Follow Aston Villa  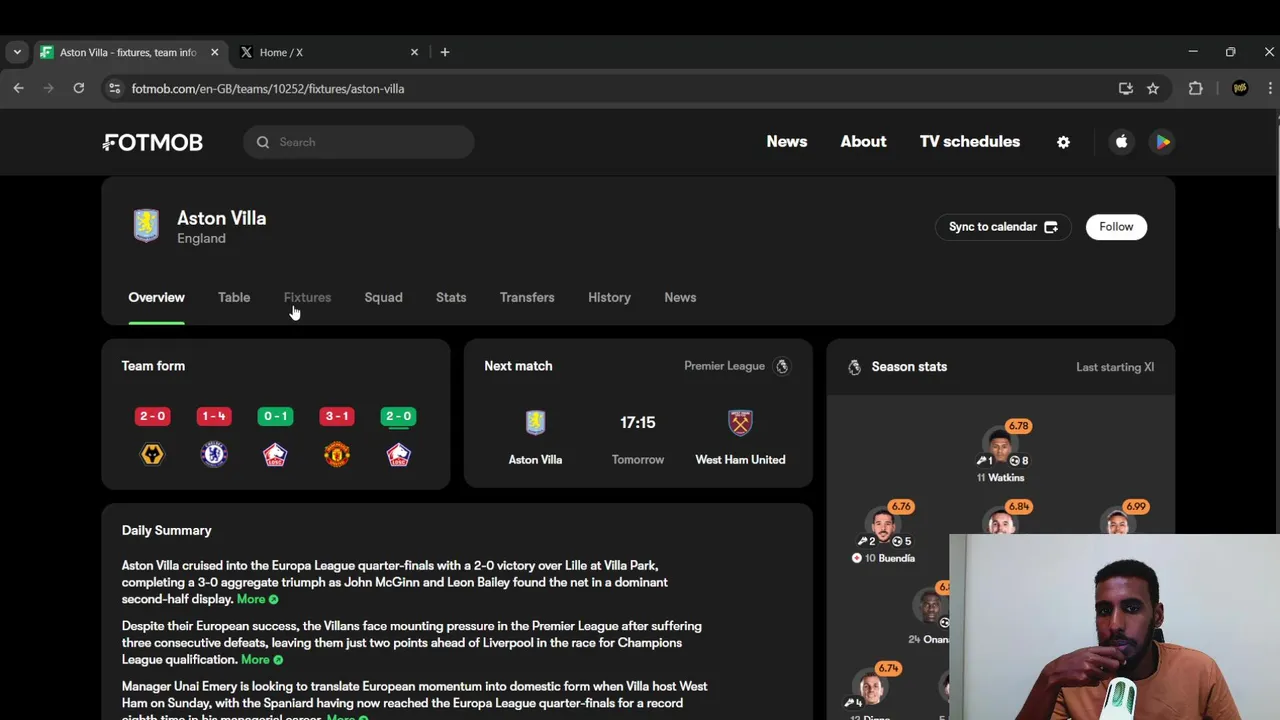[x=1116, y=227]
